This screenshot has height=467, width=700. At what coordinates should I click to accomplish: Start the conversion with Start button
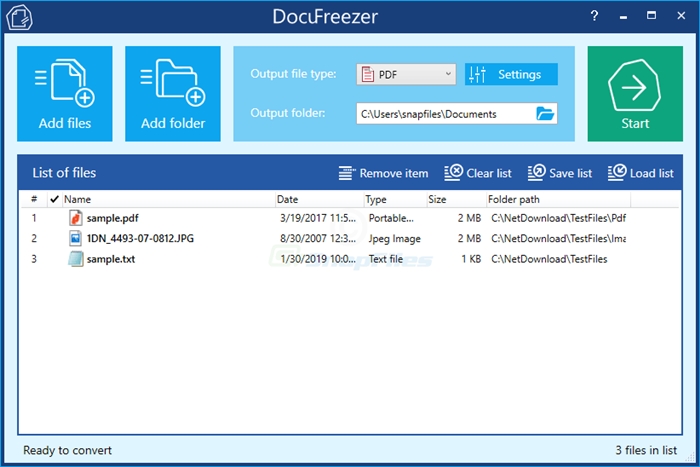coord(635,94)
